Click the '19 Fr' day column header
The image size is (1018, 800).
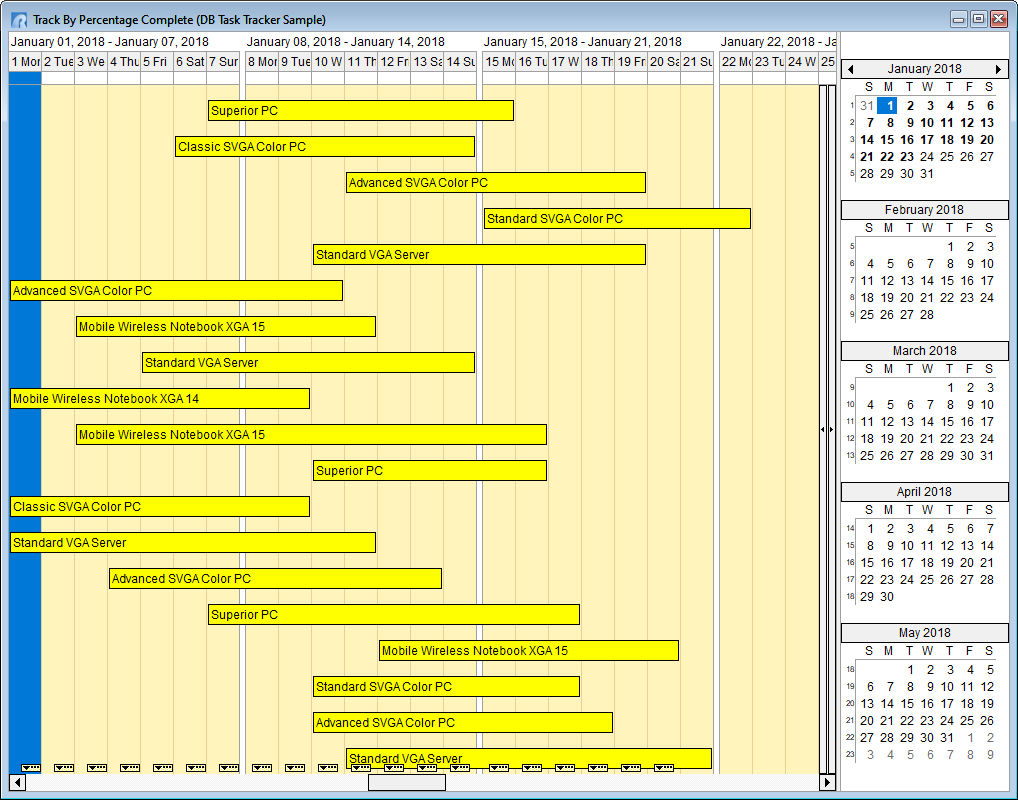(631, 62)
